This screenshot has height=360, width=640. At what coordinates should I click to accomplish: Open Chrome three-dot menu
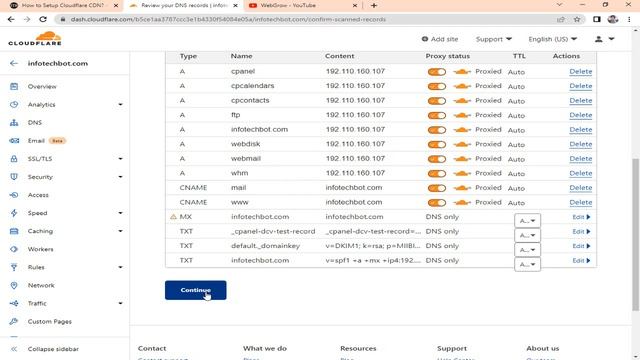pos(629,19)
